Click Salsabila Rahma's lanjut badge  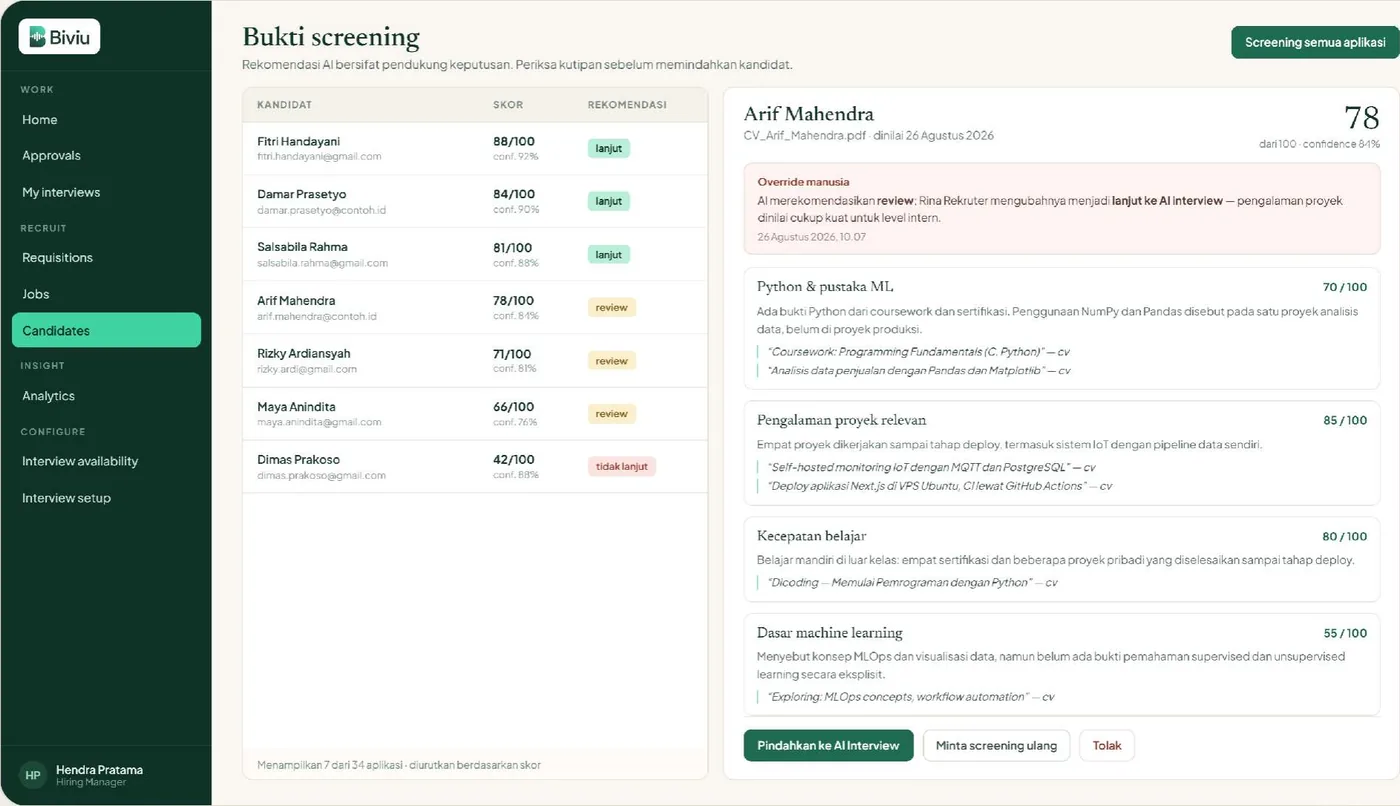click(609, 255)
